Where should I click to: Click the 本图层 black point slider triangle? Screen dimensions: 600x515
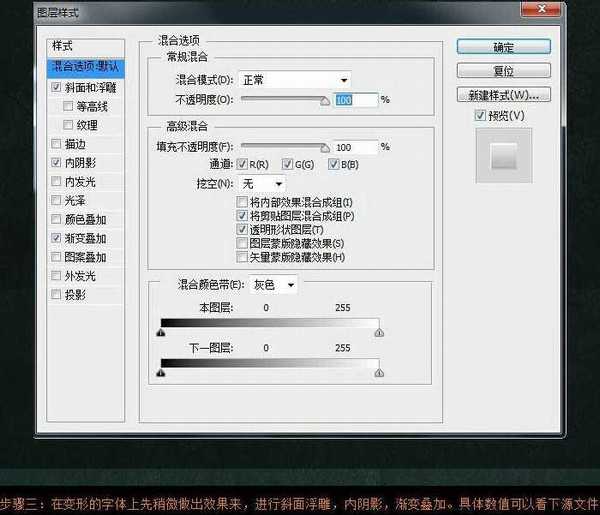(x=161, y=332)
